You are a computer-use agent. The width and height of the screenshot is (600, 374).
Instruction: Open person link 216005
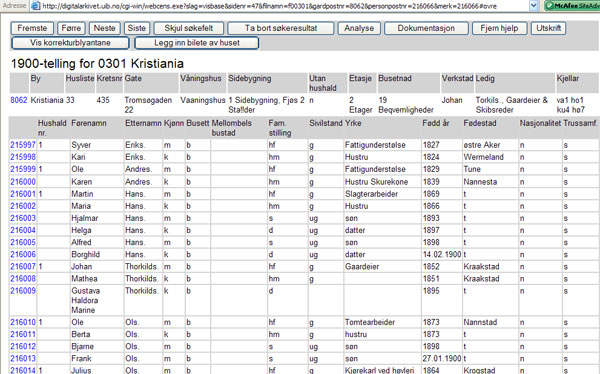23,242
